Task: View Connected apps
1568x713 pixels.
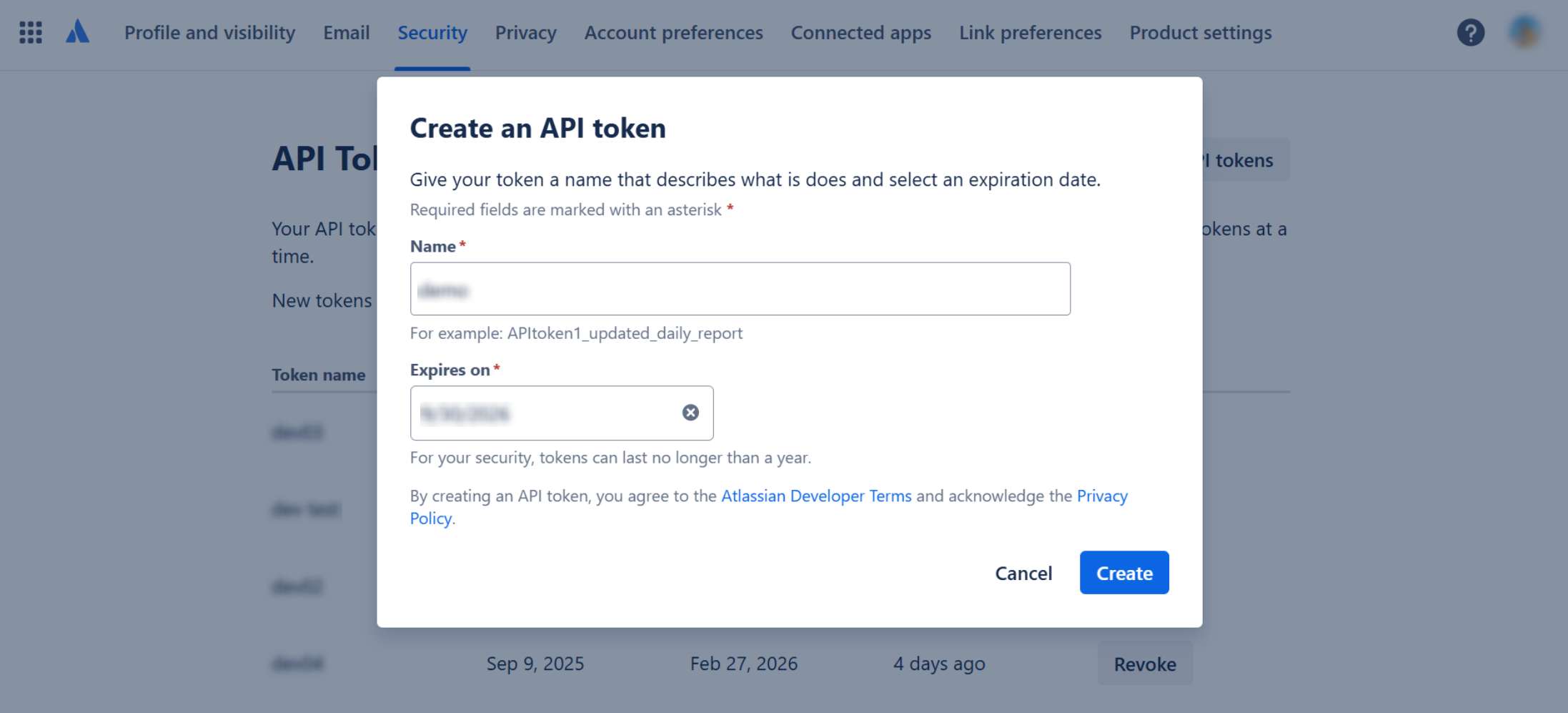Action: pos(860,33)
